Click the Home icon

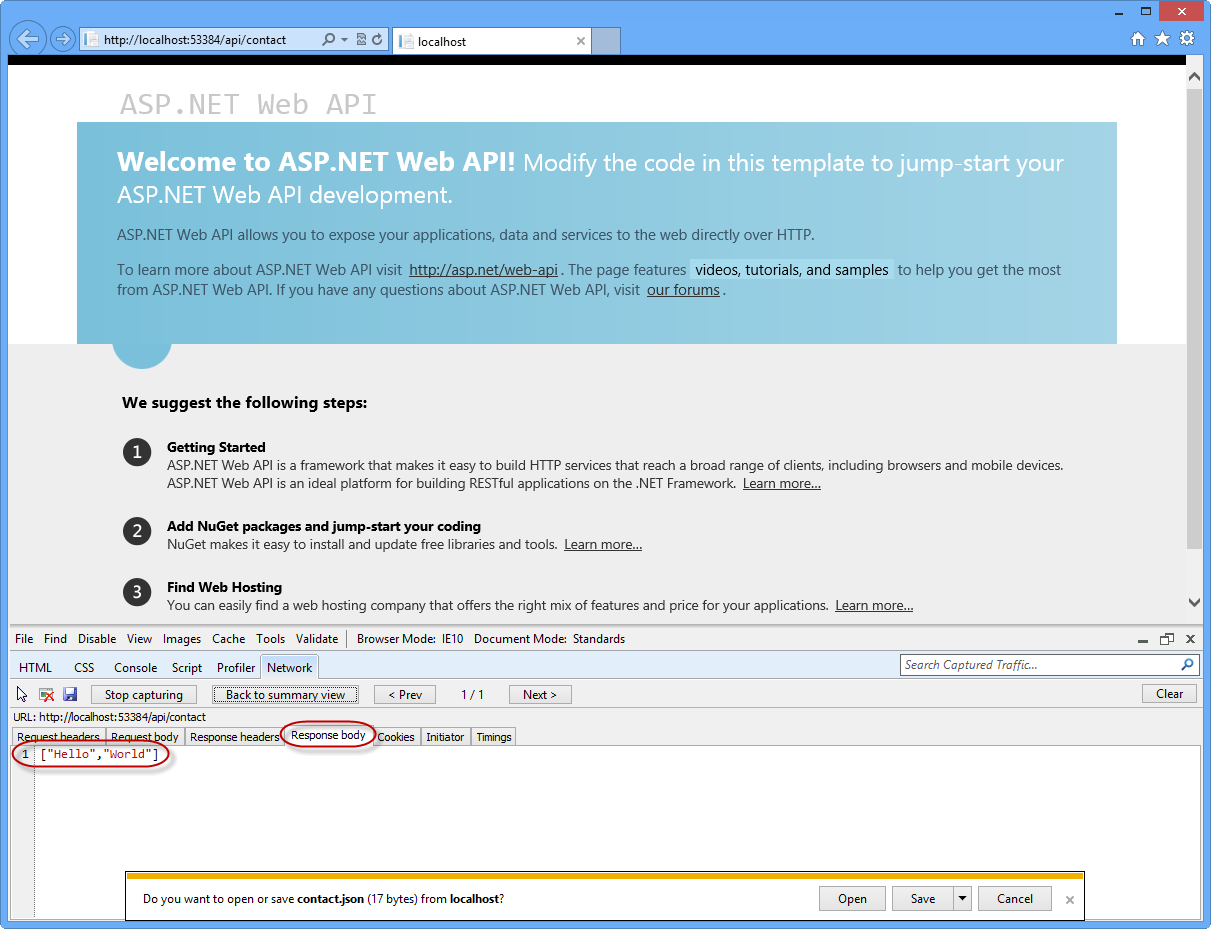click(1138, 38)
